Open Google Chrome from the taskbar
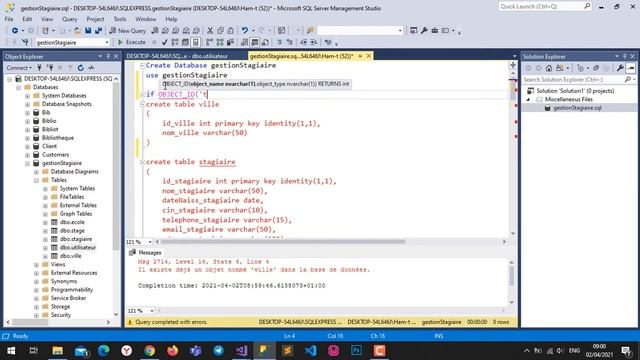Image resolution: width=640 pixels, height=360 pixels. click(x=149, y=351)
